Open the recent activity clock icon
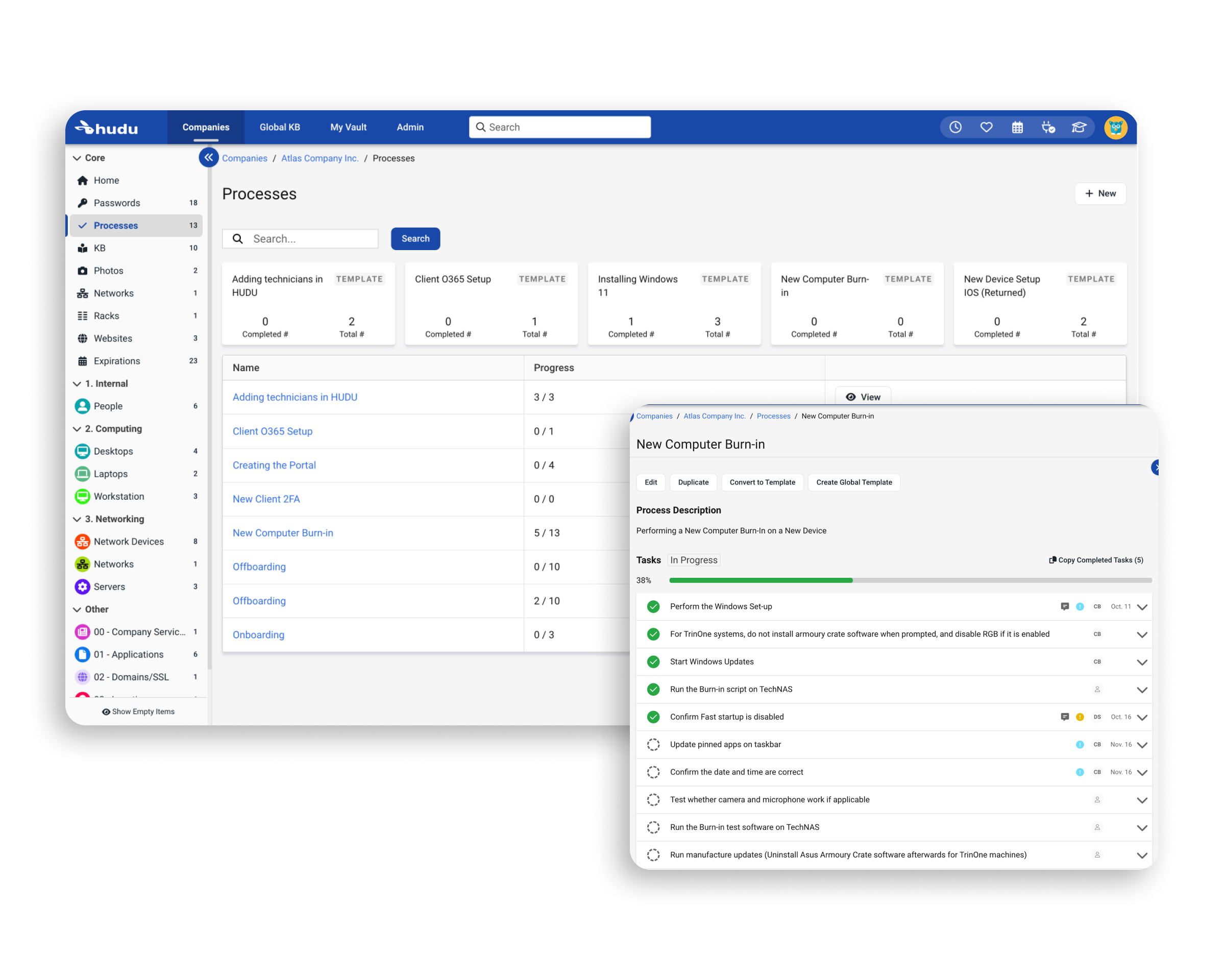Image resolution: width=1225 pixels, height=980 pixels. [955, 127]
